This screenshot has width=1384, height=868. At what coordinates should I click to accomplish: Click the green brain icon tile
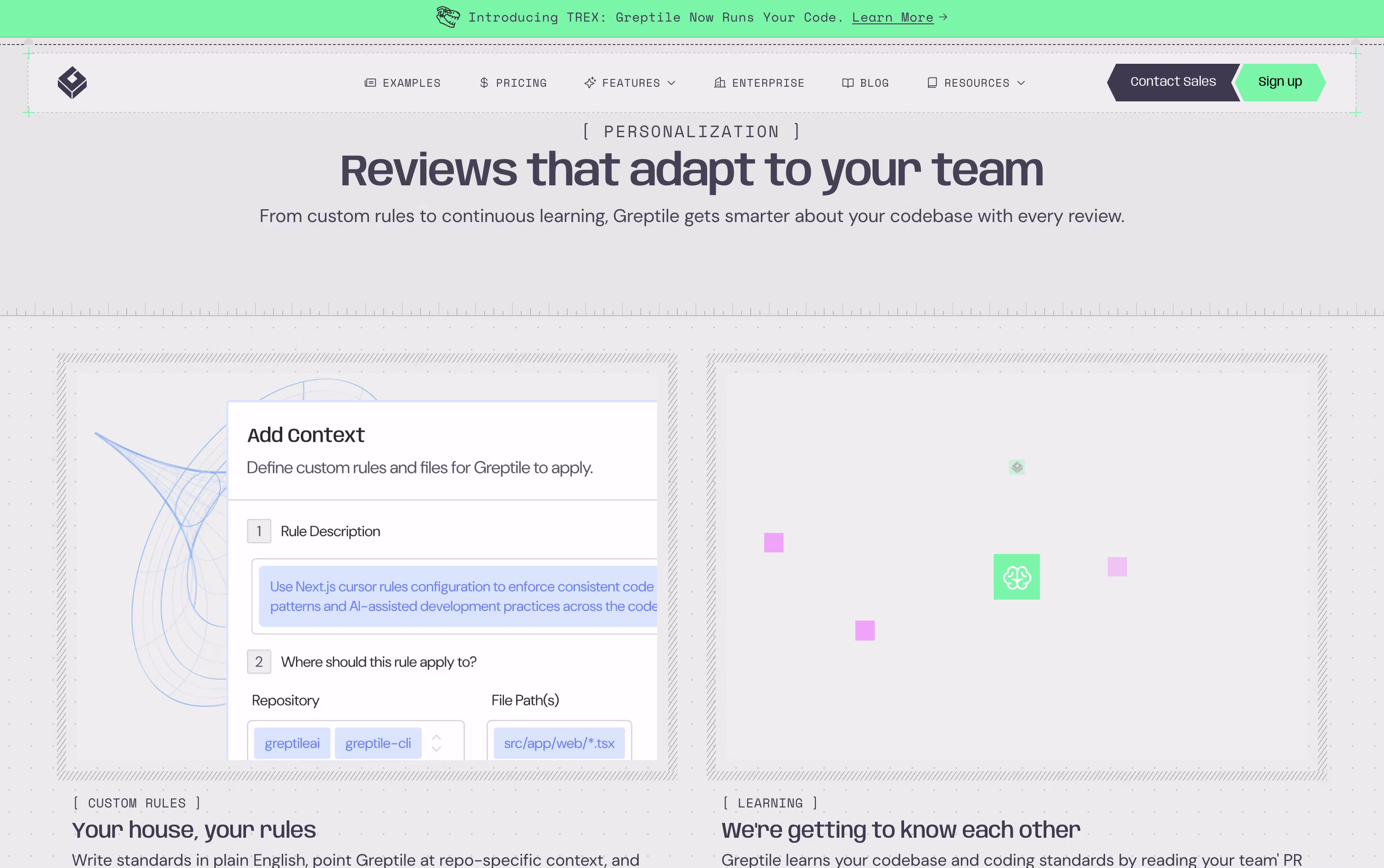[x=1016, y=576]
